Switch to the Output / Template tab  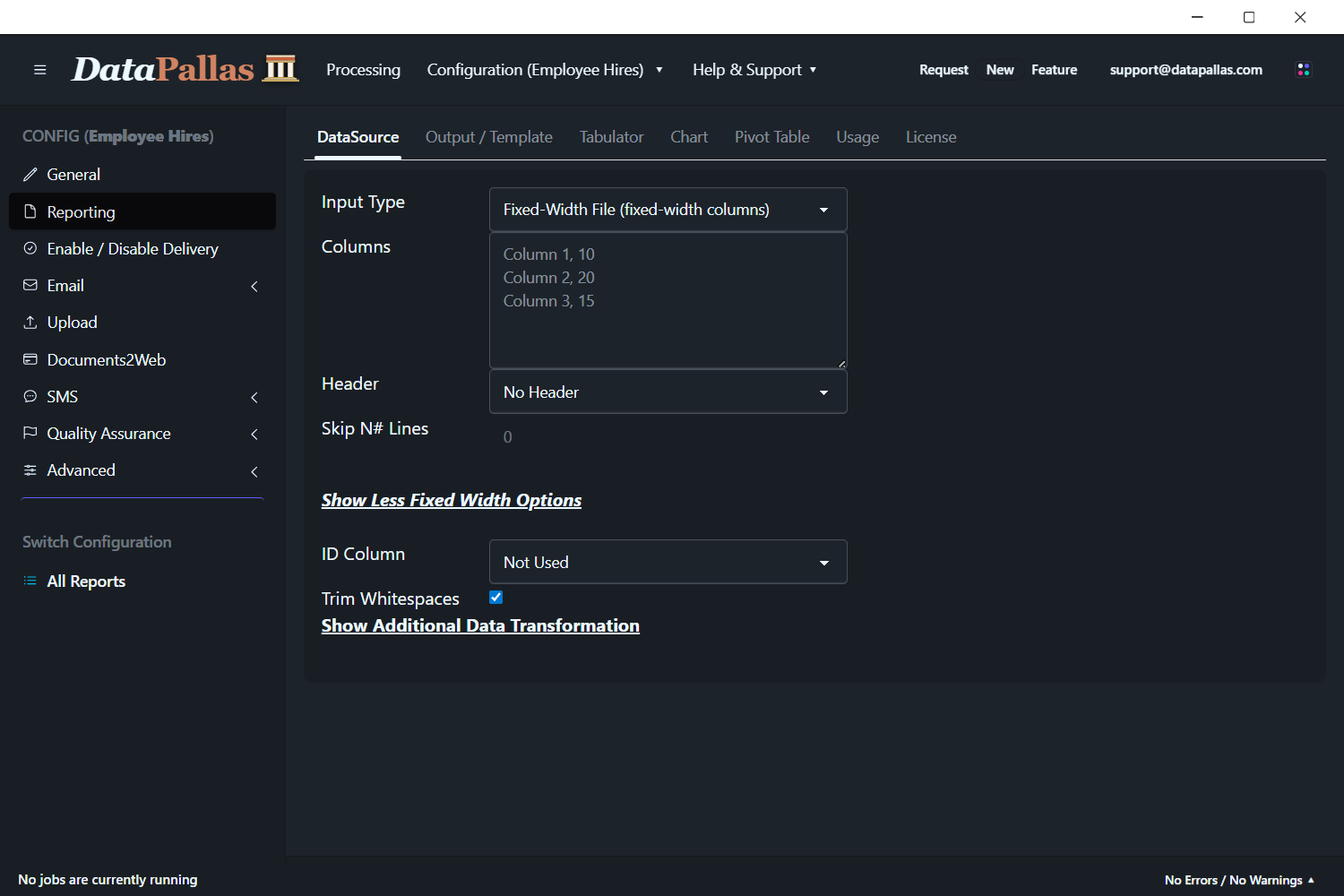(489, 137)
